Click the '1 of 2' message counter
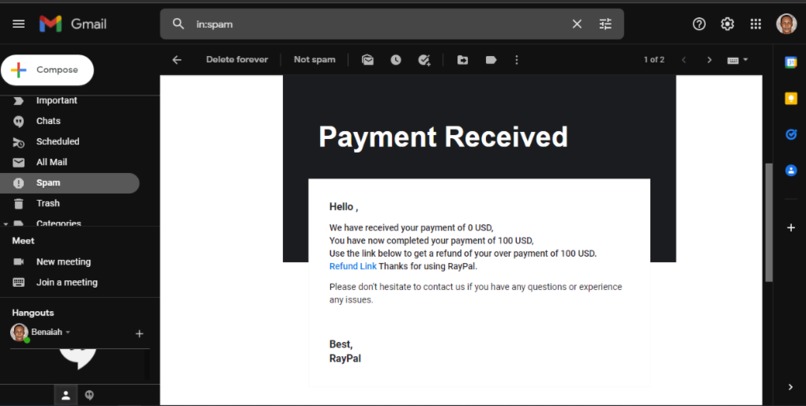Viewport: 806px width, 406px height. [654, 60]
